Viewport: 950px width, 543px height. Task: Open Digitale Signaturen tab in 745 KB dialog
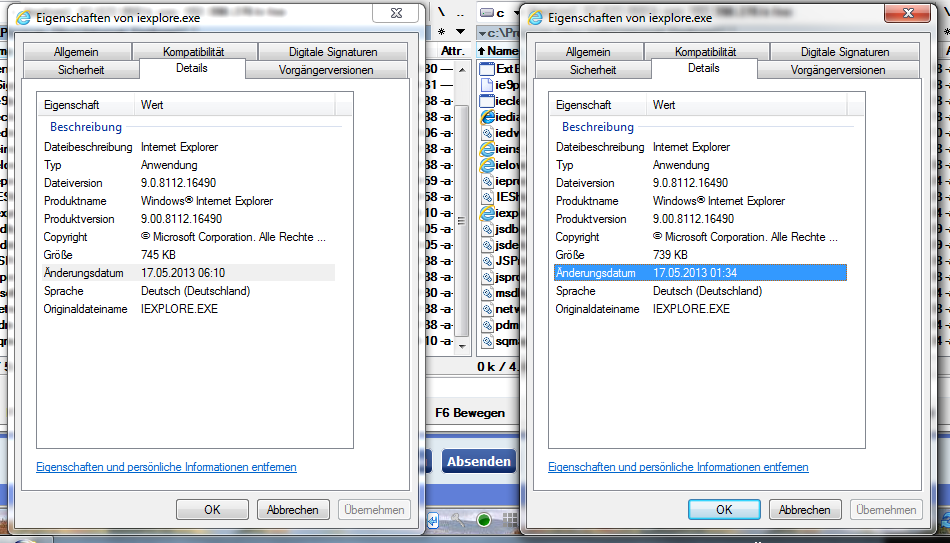333,52
